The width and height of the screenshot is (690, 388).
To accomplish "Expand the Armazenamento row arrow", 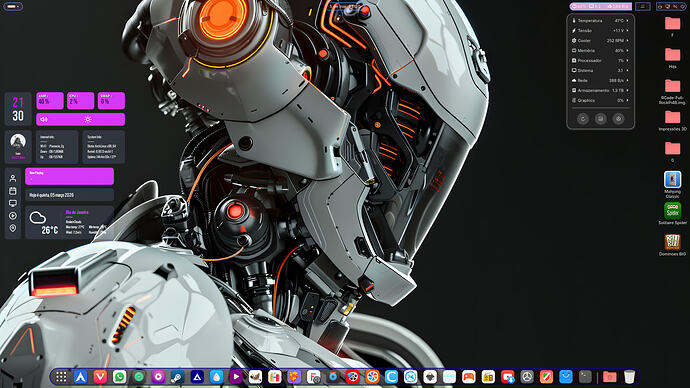I will point(628,90).
